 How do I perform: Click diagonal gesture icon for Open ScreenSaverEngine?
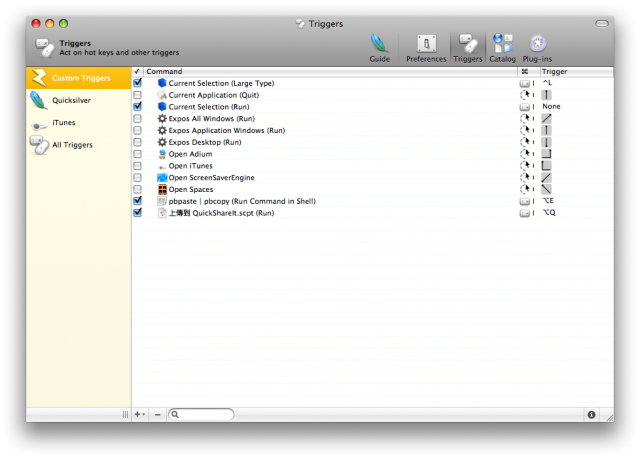[546, 178]
